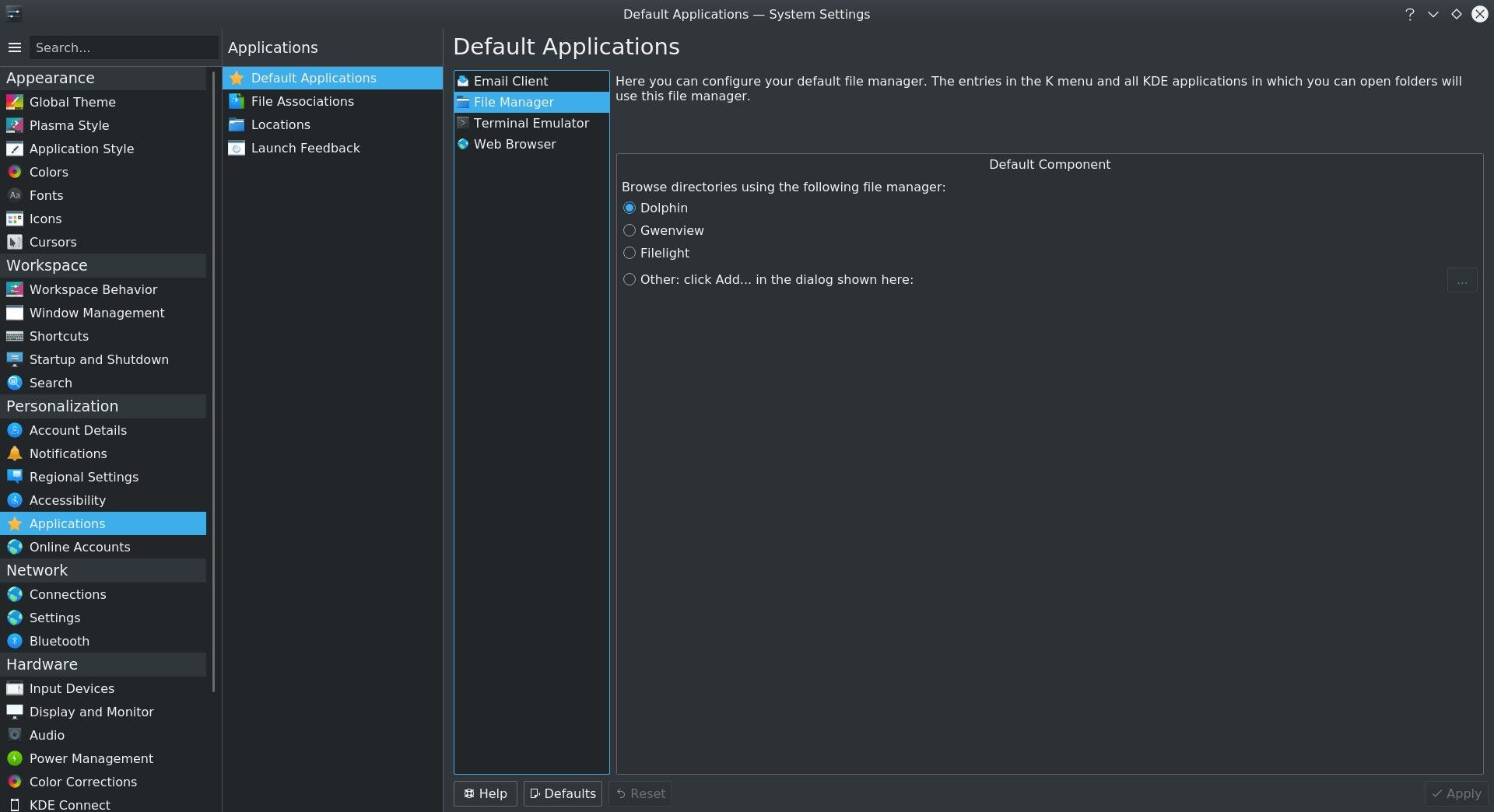
Task: Click the Launch Feedback icon
Action: [x=237, y=148]
